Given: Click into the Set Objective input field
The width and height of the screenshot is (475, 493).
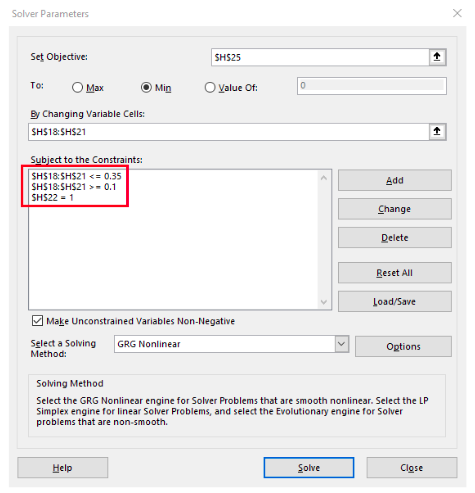Looking at the screenshot, I should click(x=320, y=57).
